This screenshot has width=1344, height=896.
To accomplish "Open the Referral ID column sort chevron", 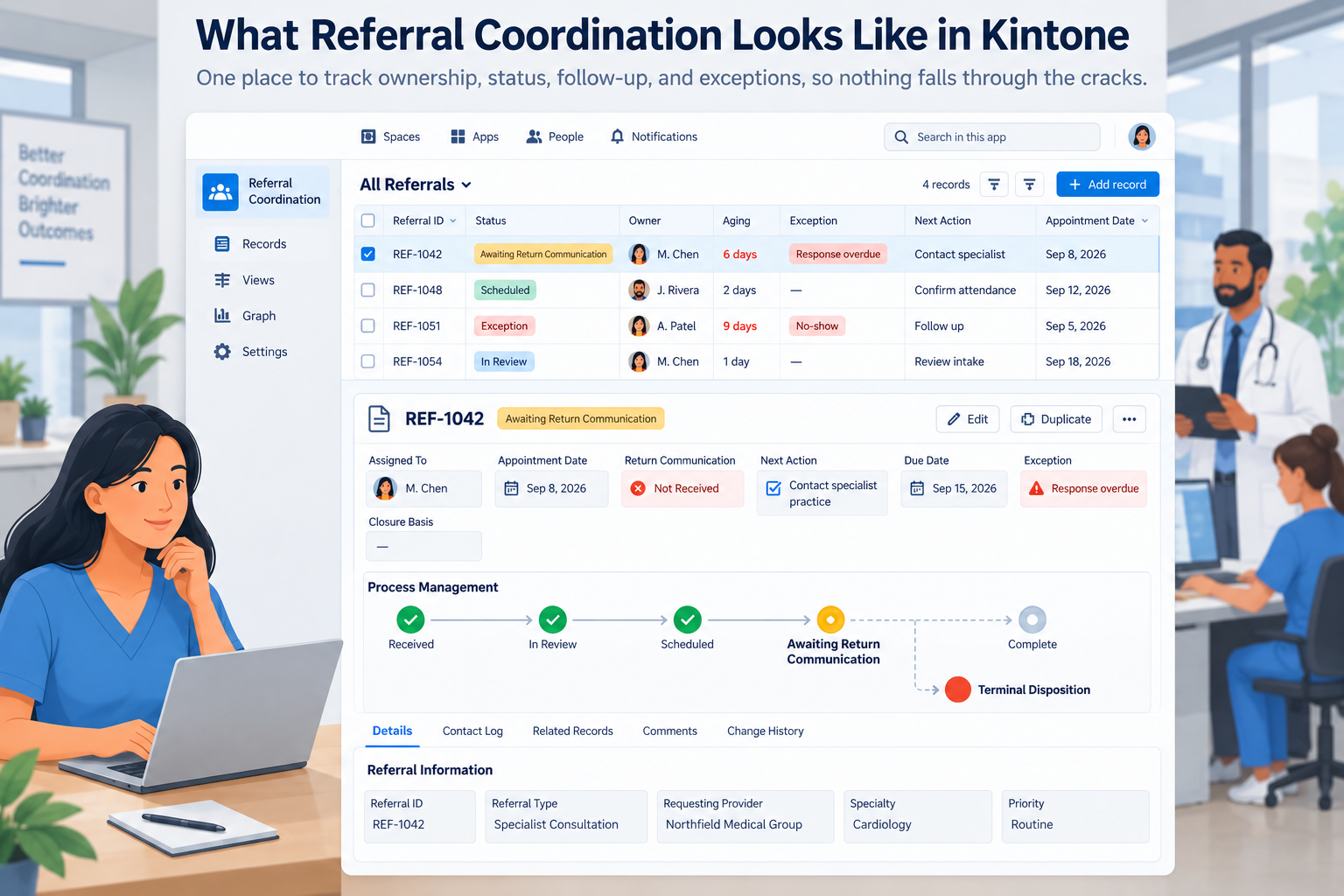I will click(453, 220).
